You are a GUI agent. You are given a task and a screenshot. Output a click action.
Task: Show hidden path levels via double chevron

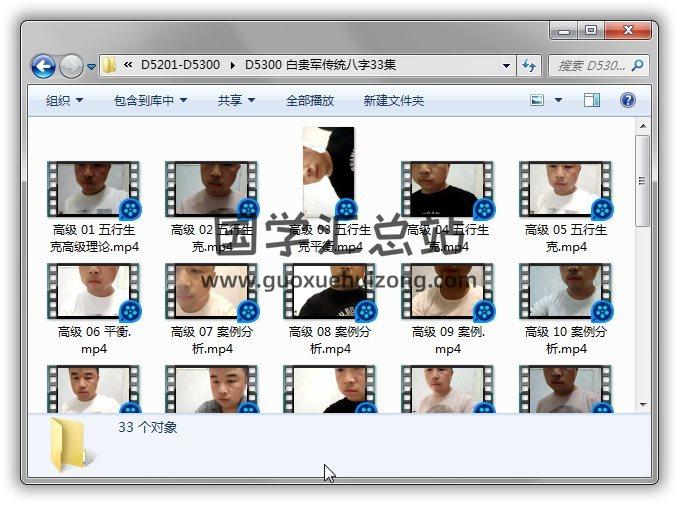pyautogui.click(x=128, y=65)
